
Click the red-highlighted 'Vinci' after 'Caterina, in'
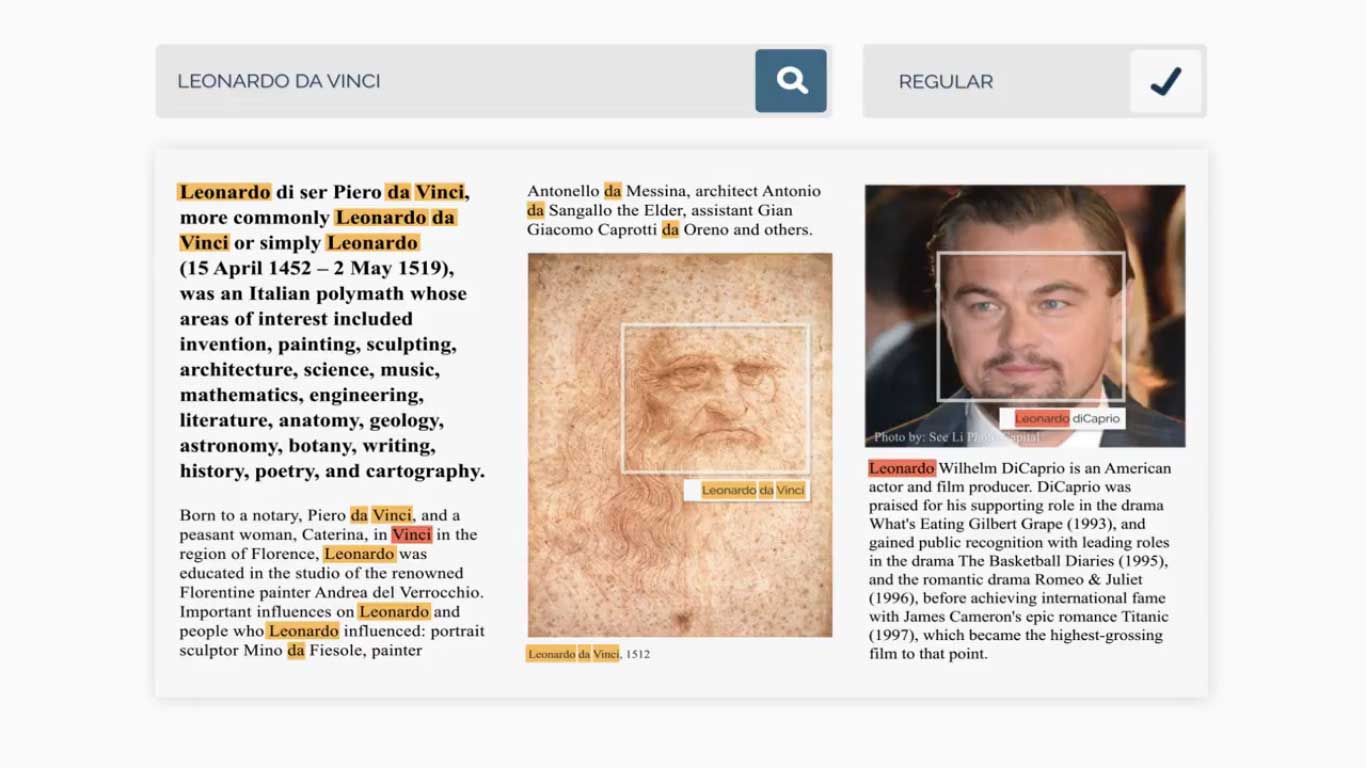point(412,535)
